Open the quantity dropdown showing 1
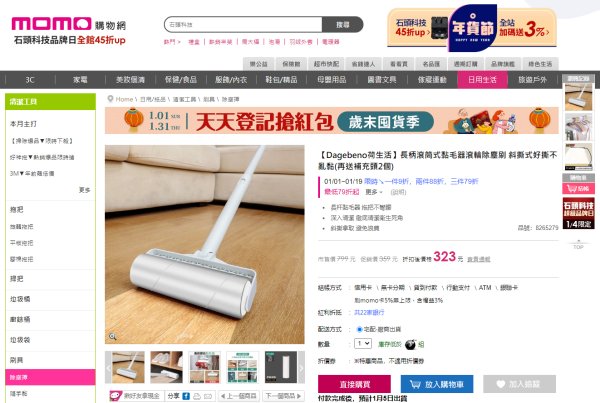Screen dimensions: 600x403 point(363,344)
